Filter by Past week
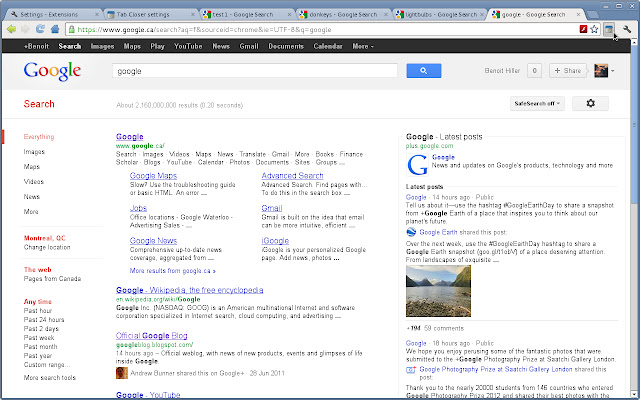Screen dimensions: 640x400 39,338
